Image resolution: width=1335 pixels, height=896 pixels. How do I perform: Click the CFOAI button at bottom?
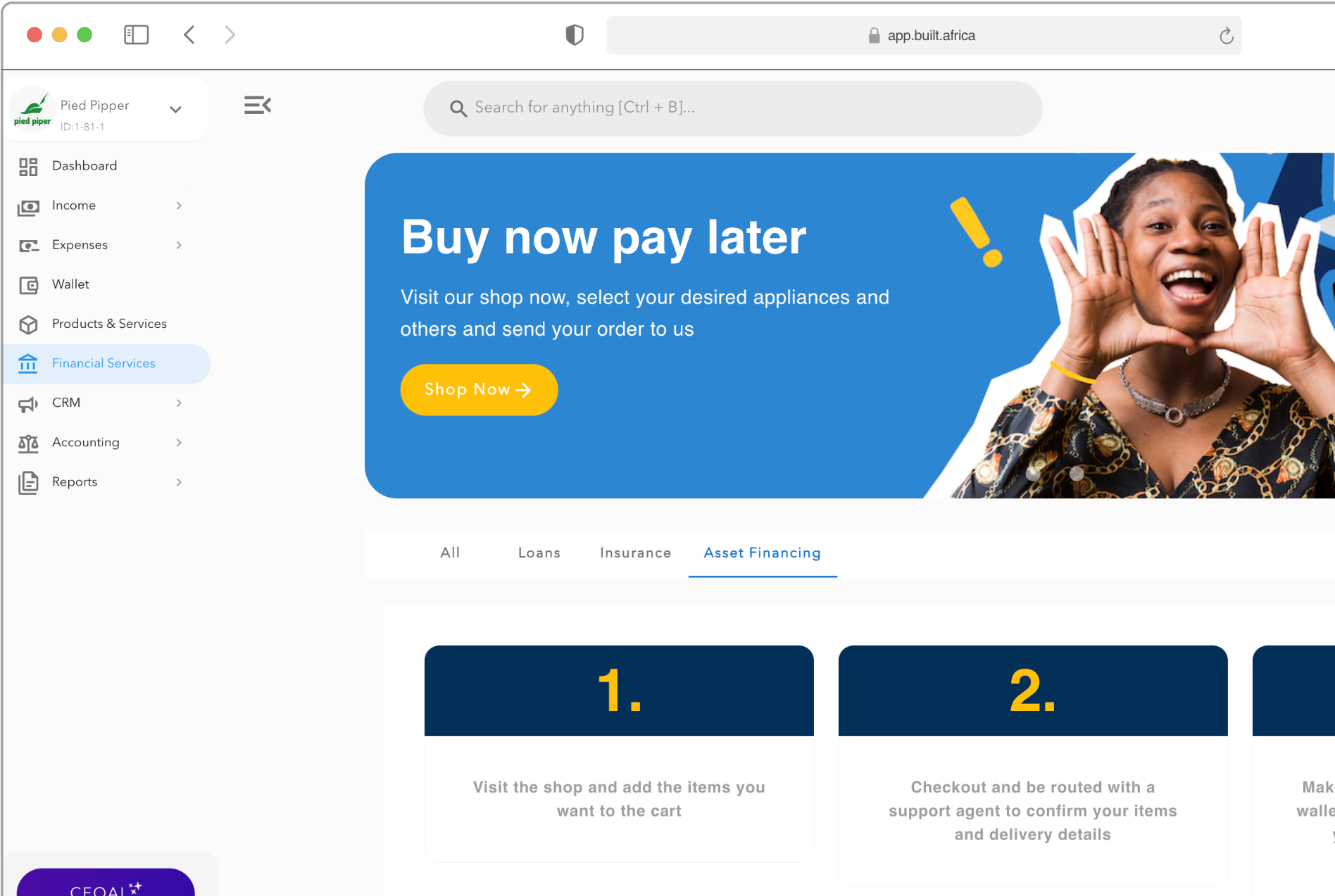[x=106, y=883]
